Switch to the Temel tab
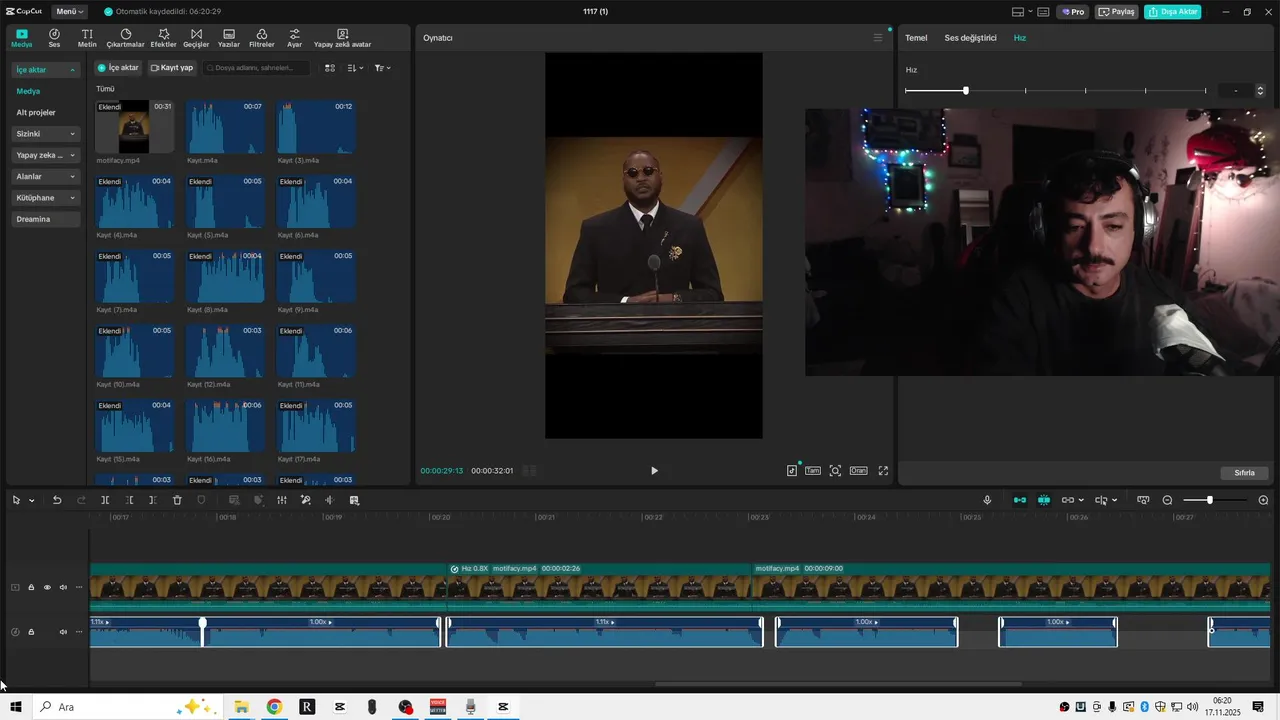This screenshot has height=720, width=1280. pos(916,38)
